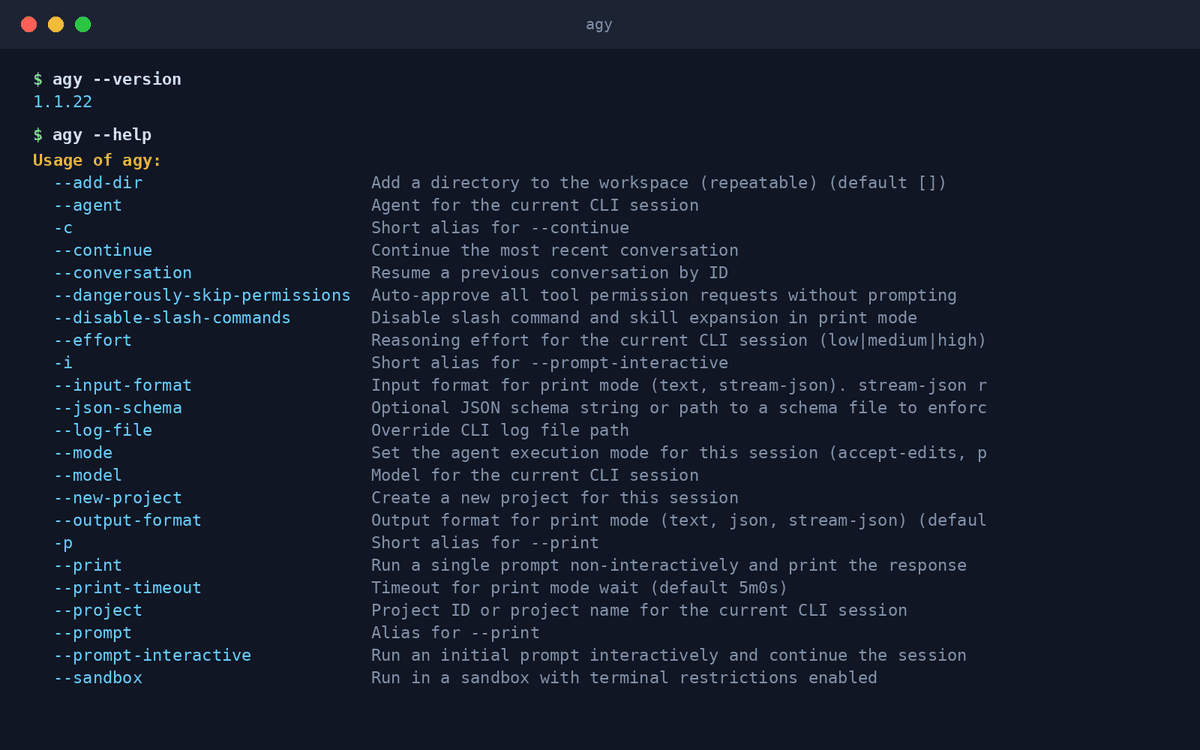Image resolution: width=1200 pixels, height=750 pixels.
Task: Click 'Timeout for print mode wait' description
Action: (580, 588)
